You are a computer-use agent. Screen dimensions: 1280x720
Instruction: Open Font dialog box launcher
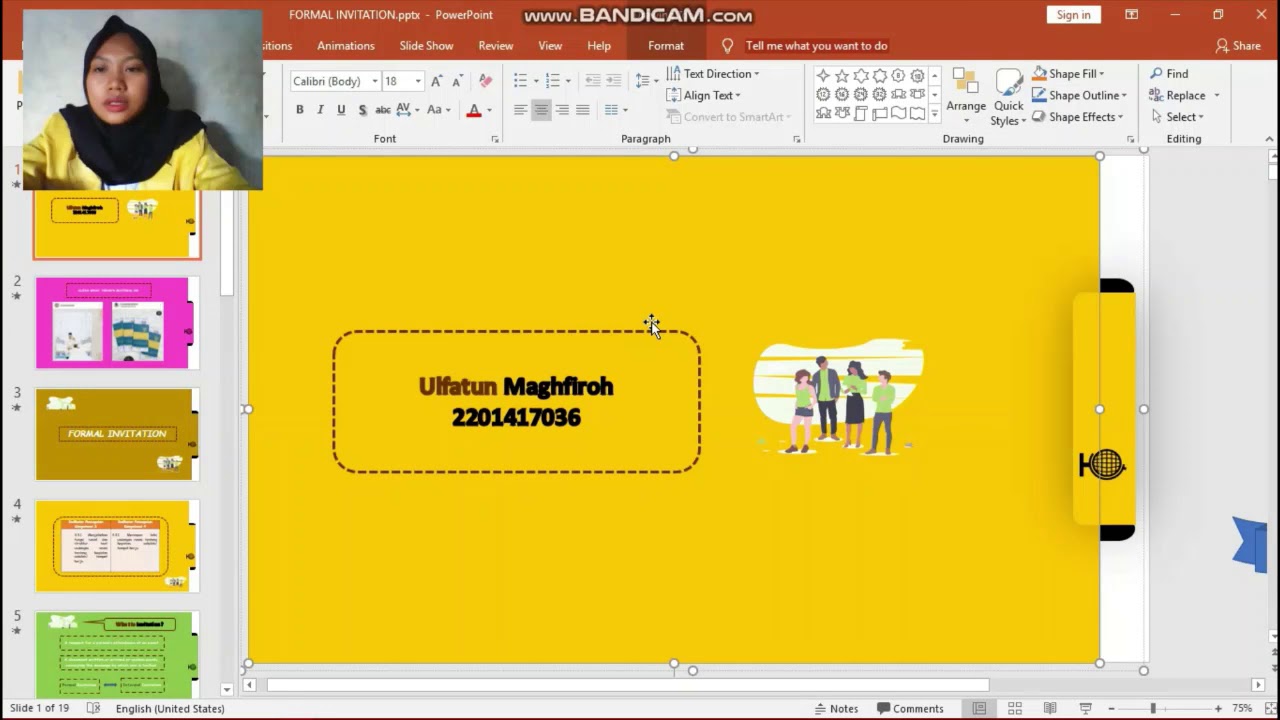point(495,139)
